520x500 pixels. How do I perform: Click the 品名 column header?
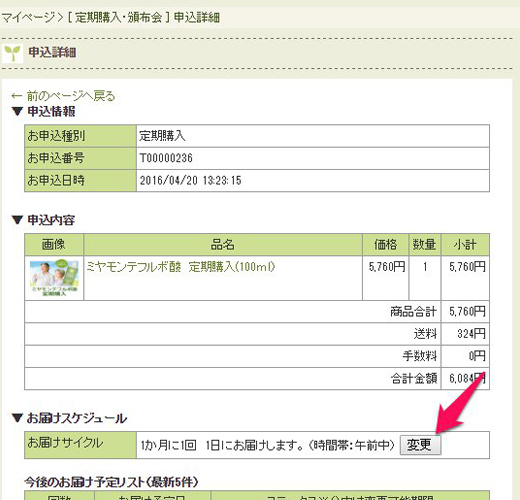[x=223, y=244]
